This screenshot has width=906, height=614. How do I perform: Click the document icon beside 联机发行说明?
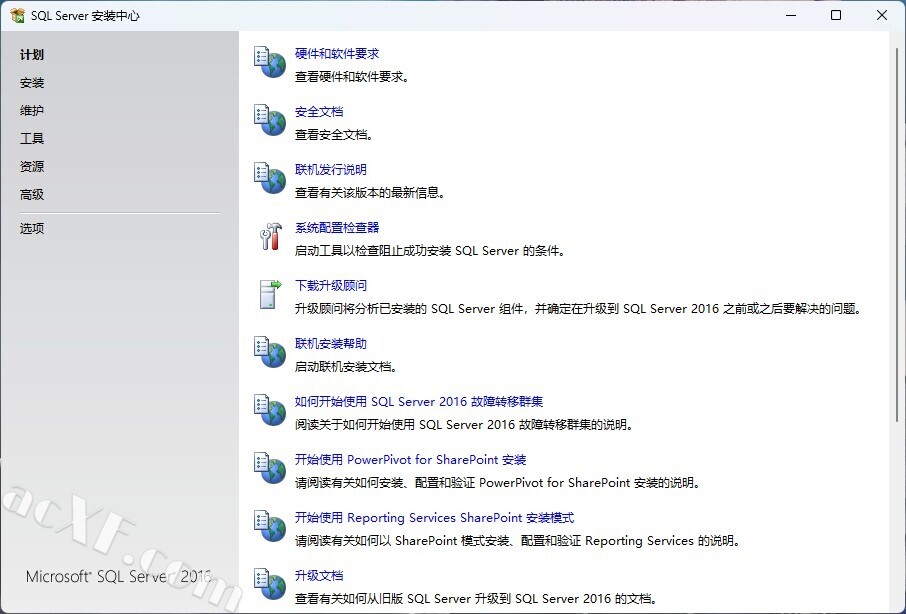pos(270,178)
